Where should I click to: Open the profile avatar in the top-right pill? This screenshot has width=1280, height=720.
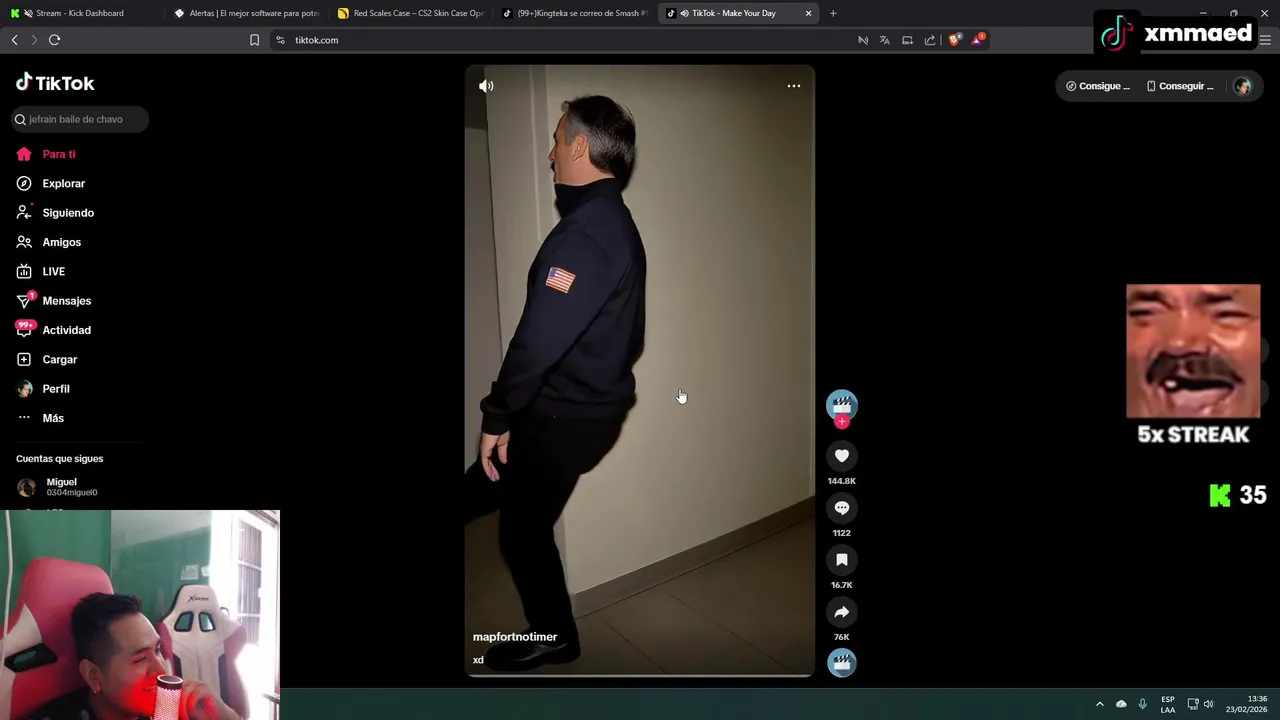click(1242, 86)
